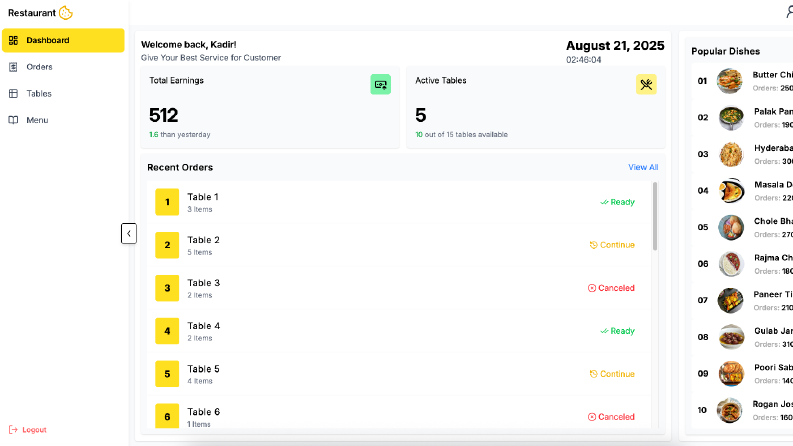Click the Menu book icon

pyautogui.click(x=14, y=120)
